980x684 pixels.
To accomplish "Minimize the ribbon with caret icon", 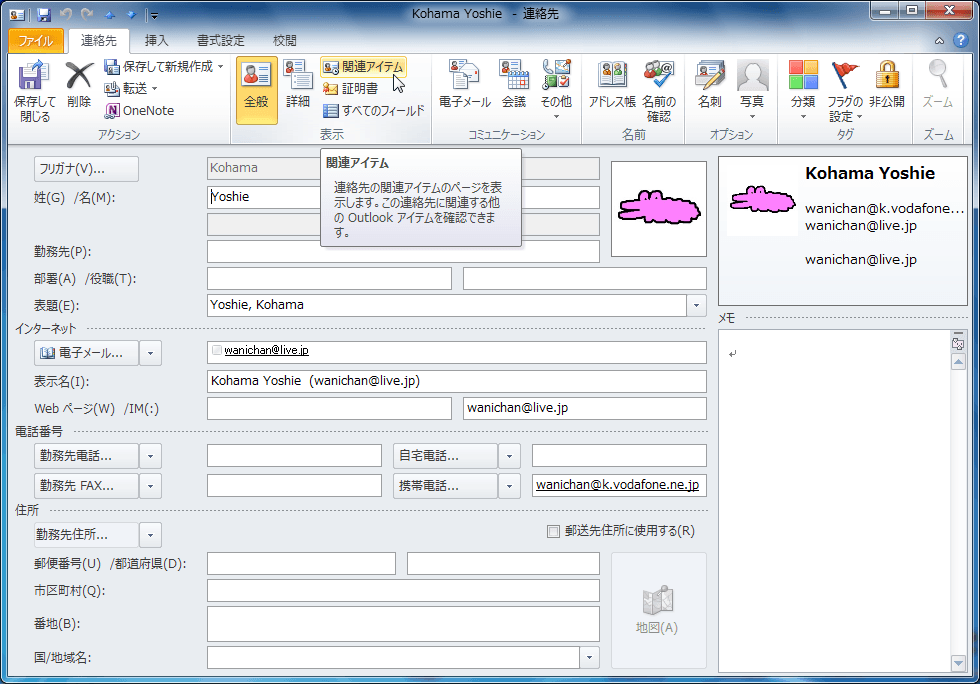I will tap(939, 41).
